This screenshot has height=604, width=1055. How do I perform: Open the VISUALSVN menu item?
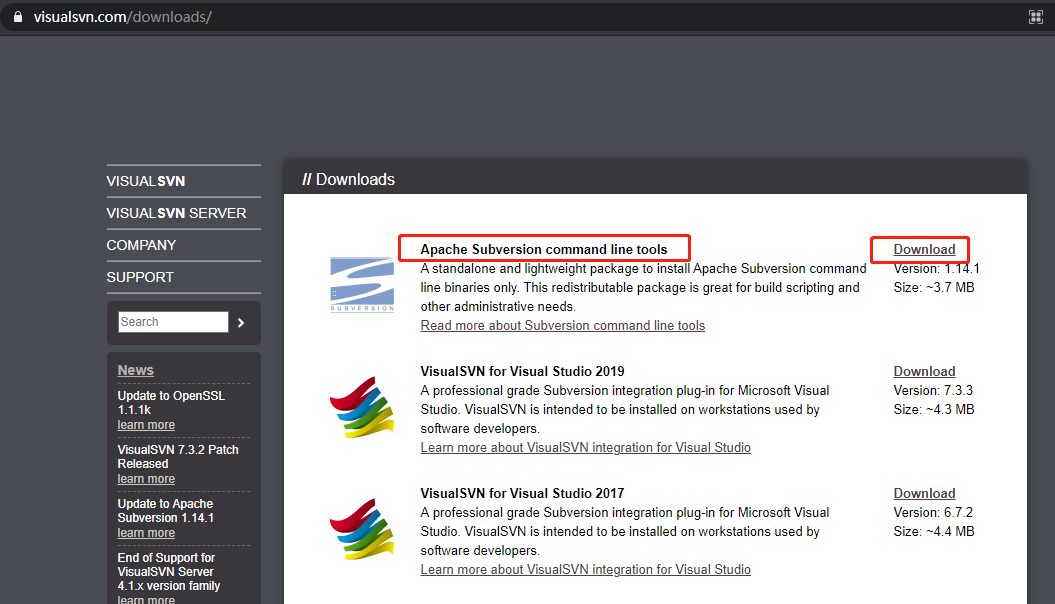(145, 181)
